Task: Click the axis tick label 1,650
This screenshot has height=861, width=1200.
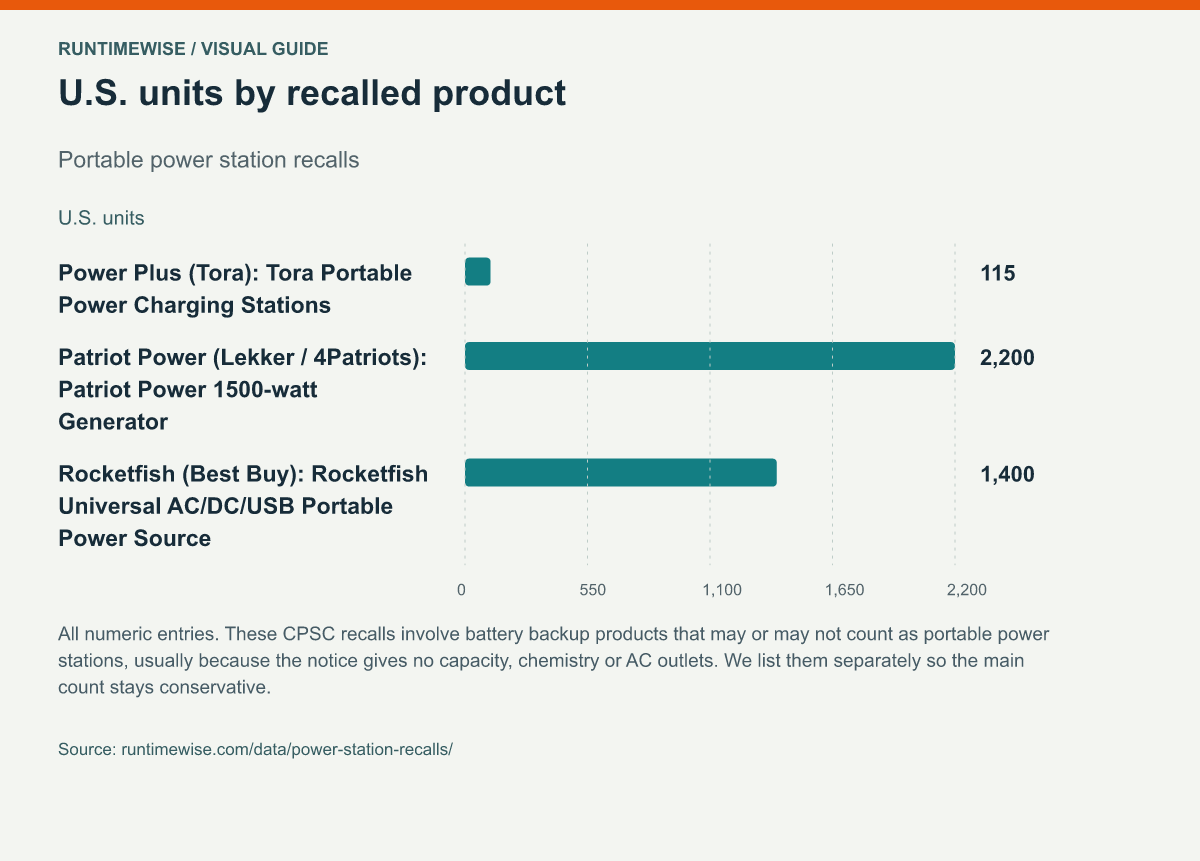Action: coord(845,590)
